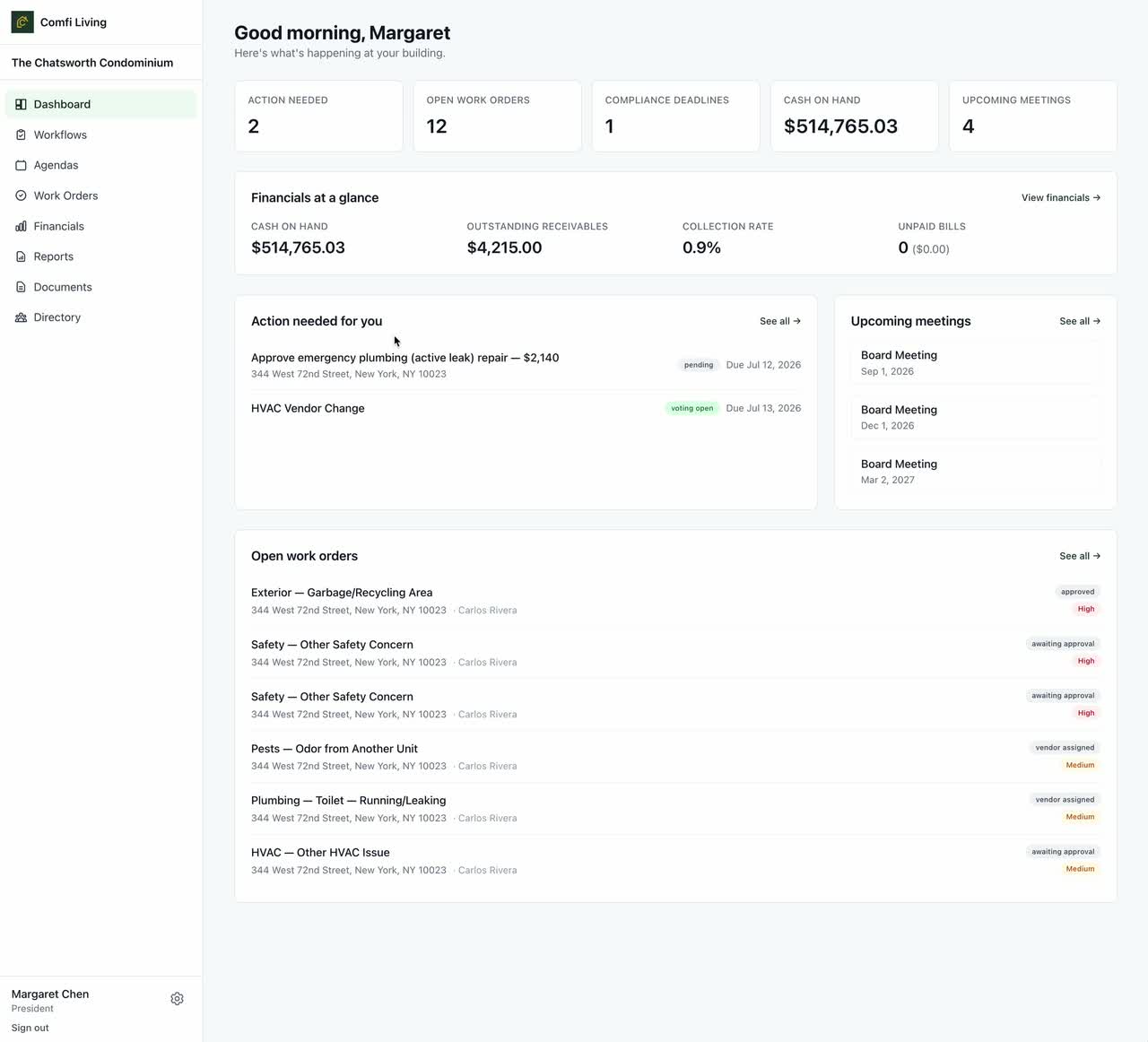Click the View financials link
Viewport: 1148px width, 1042px height.
tap(1060, 197)
